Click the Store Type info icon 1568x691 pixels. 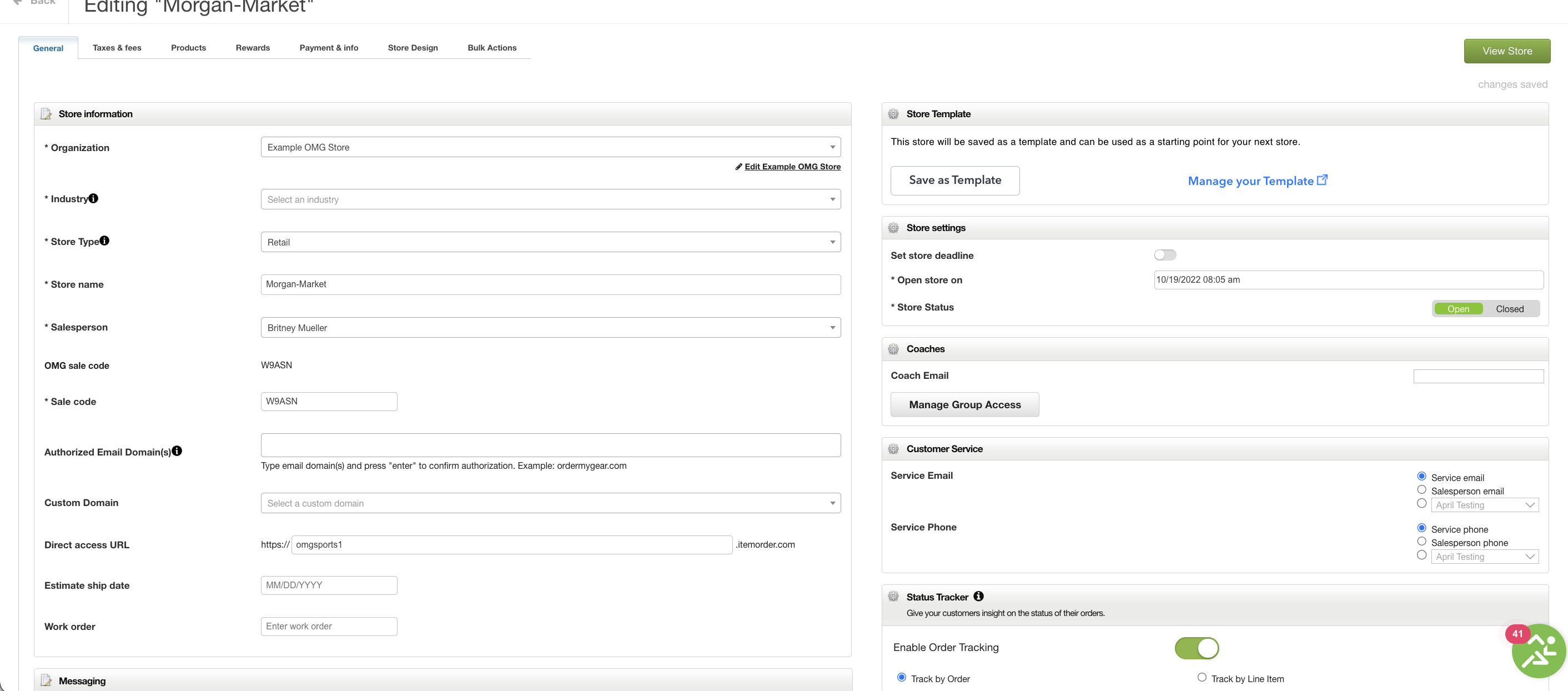pyautogui.click(x=105, y=241)
